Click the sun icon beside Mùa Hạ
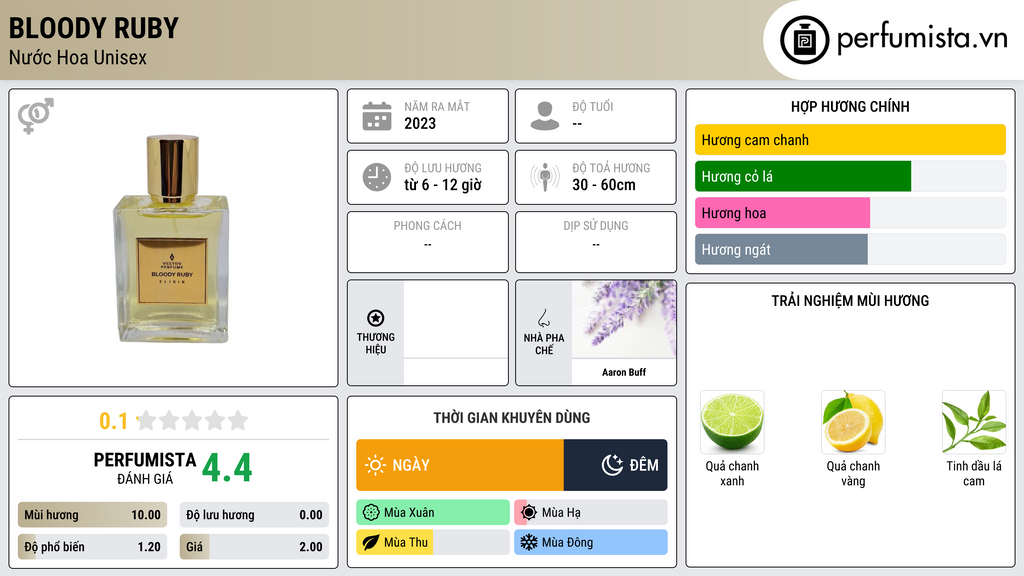Viewport: 1024px width, 576px height. point(529,513)
